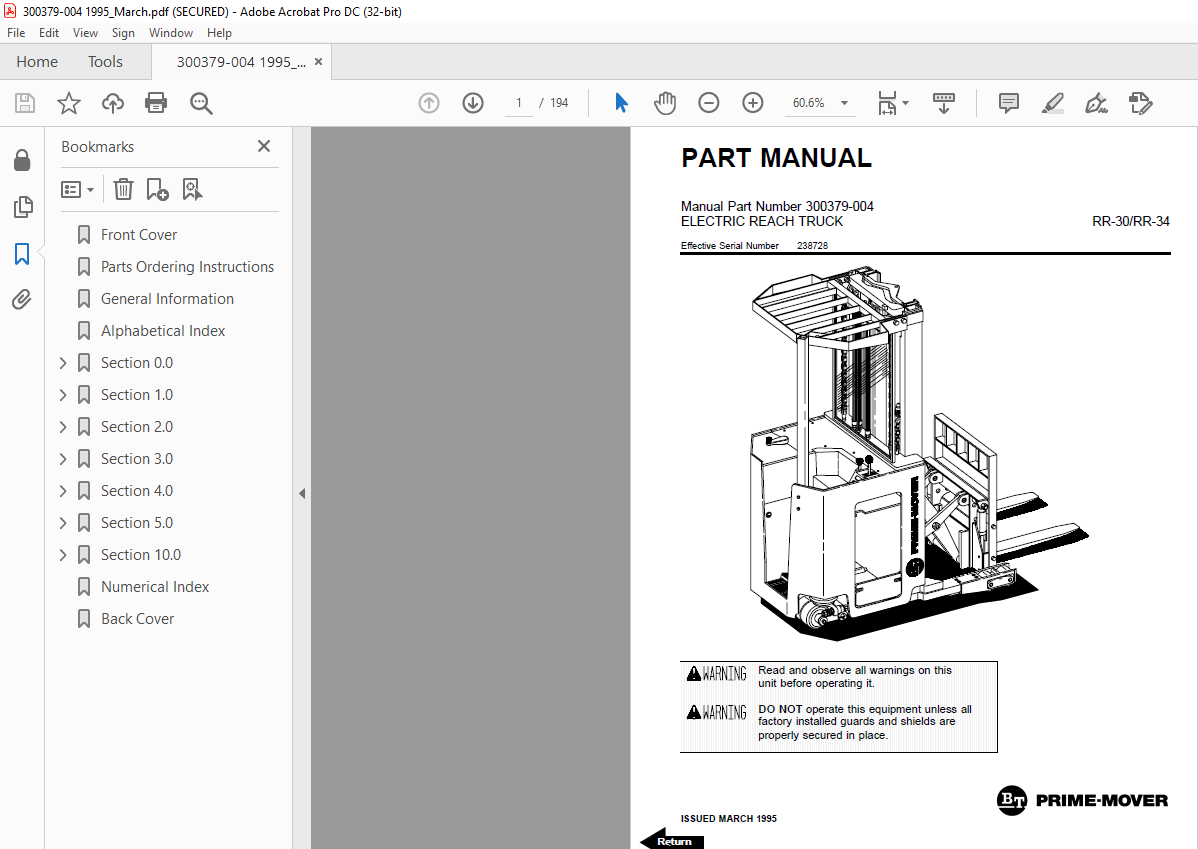This screenshot has width=1198, height=849.
Task: Close the Bookmarks panel
Action: point(264,146)
